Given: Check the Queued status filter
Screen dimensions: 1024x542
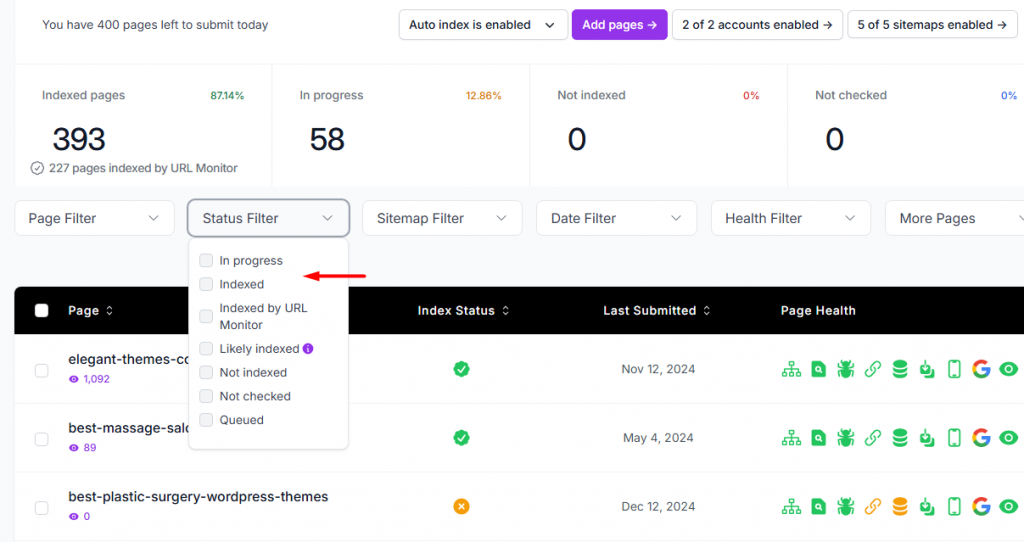Looking at the screenshot, I should tap(206, 420).
